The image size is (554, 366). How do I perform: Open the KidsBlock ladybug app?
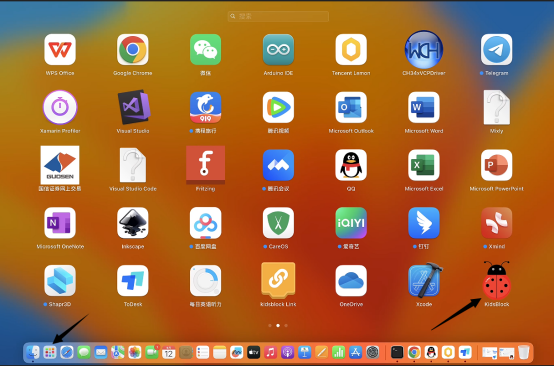(x=496, y=281)
